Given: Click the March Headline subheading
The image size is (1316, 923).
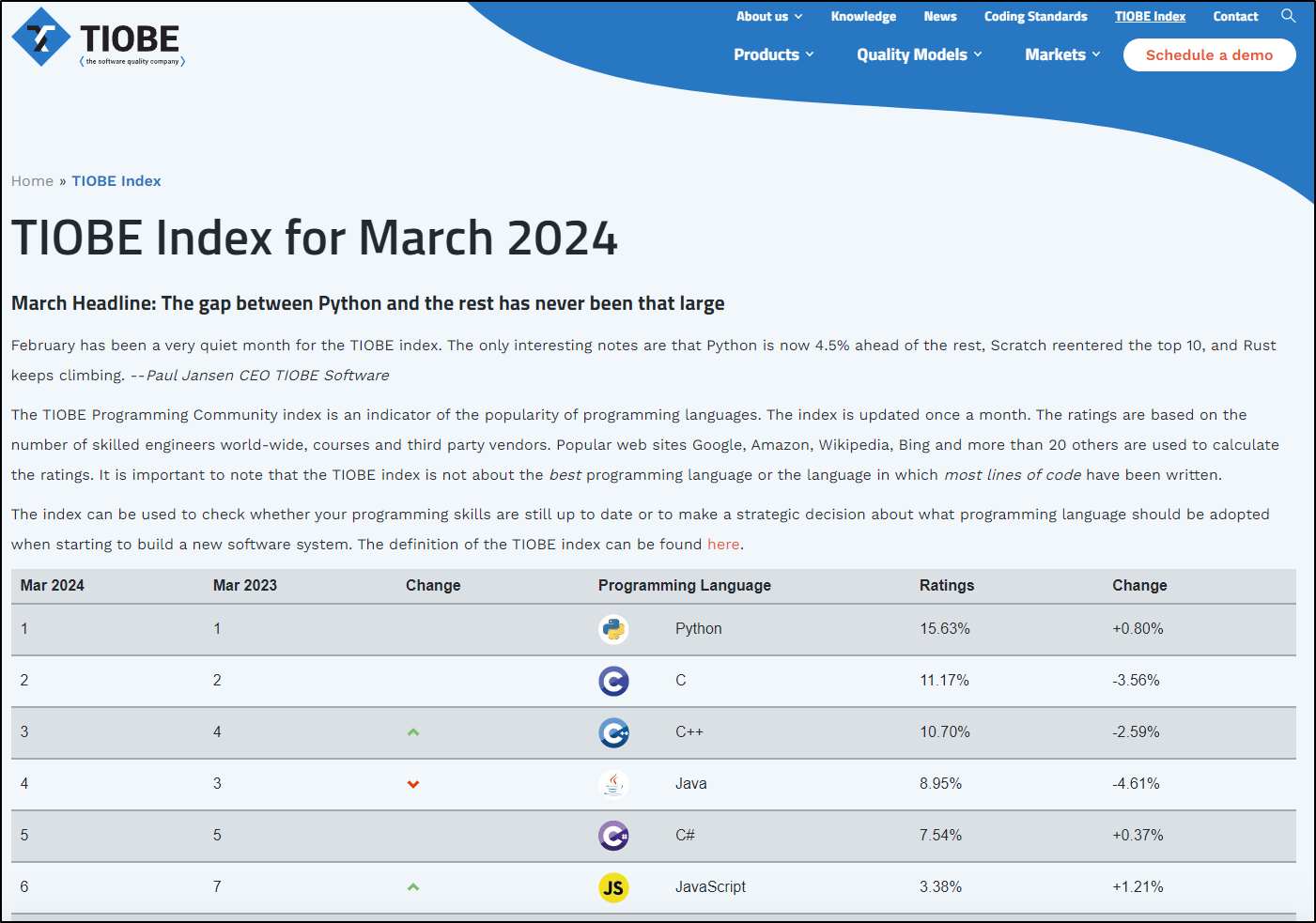Looking at the screenshot, I should (368, 303).
